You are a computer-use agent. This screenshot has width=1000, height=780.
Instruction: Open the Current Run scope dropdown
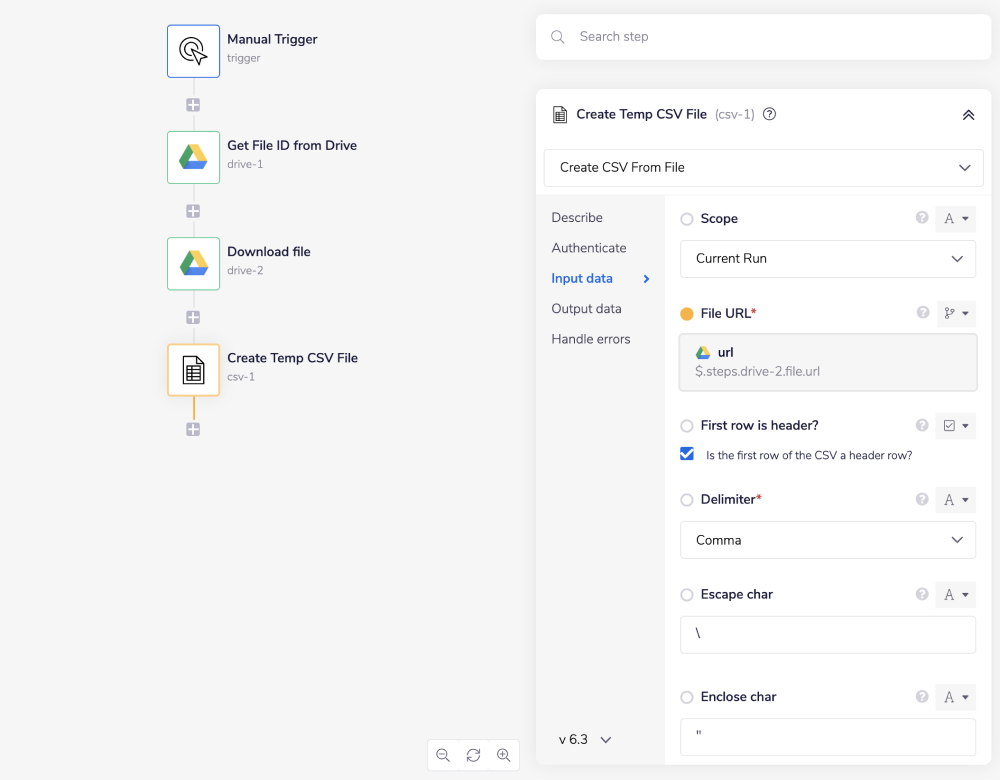[827, 259]
